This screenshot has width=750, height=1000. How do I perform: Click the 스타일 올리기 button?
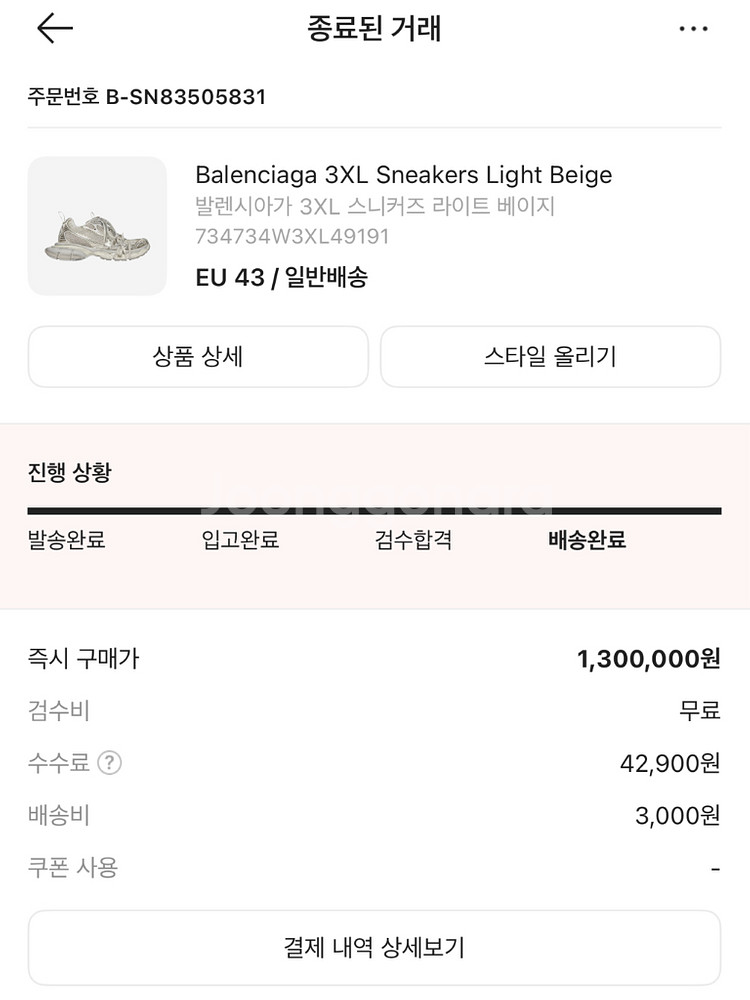(x=550, y=357)
